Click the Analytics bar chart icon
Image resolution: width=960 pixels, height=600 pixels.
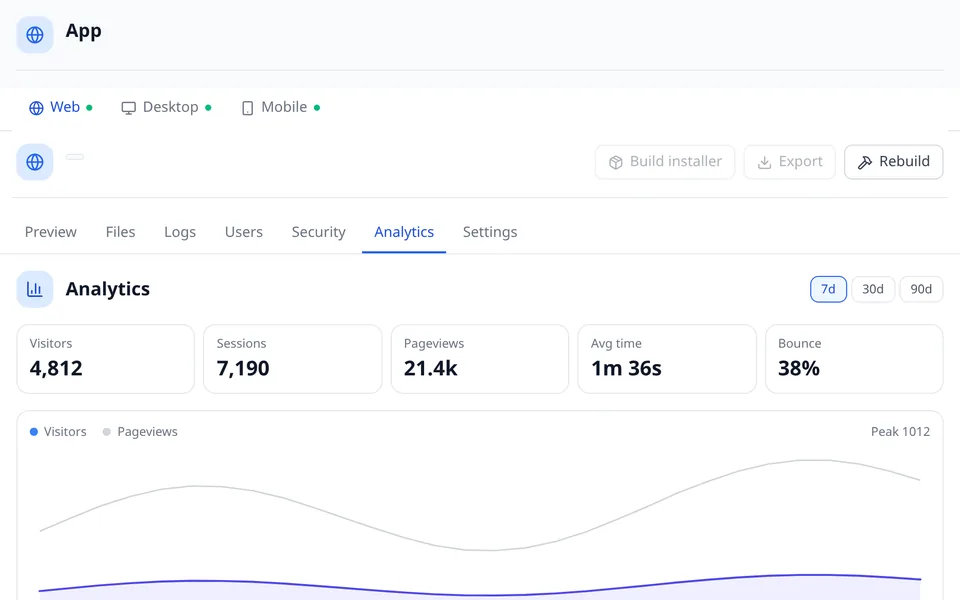tap(35, 289)
